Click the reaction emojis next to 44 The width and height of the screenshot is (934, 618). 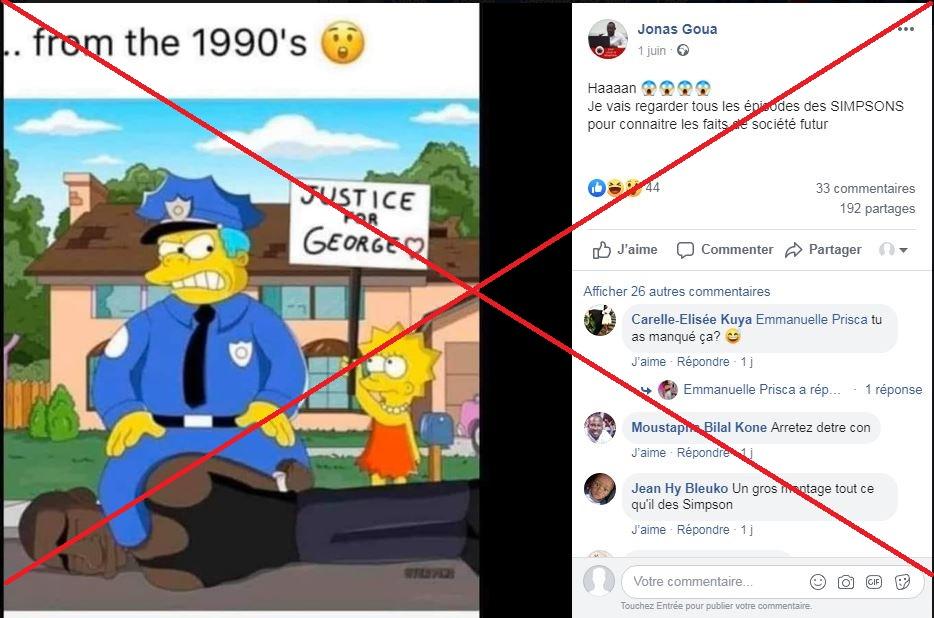click(615, 188)
